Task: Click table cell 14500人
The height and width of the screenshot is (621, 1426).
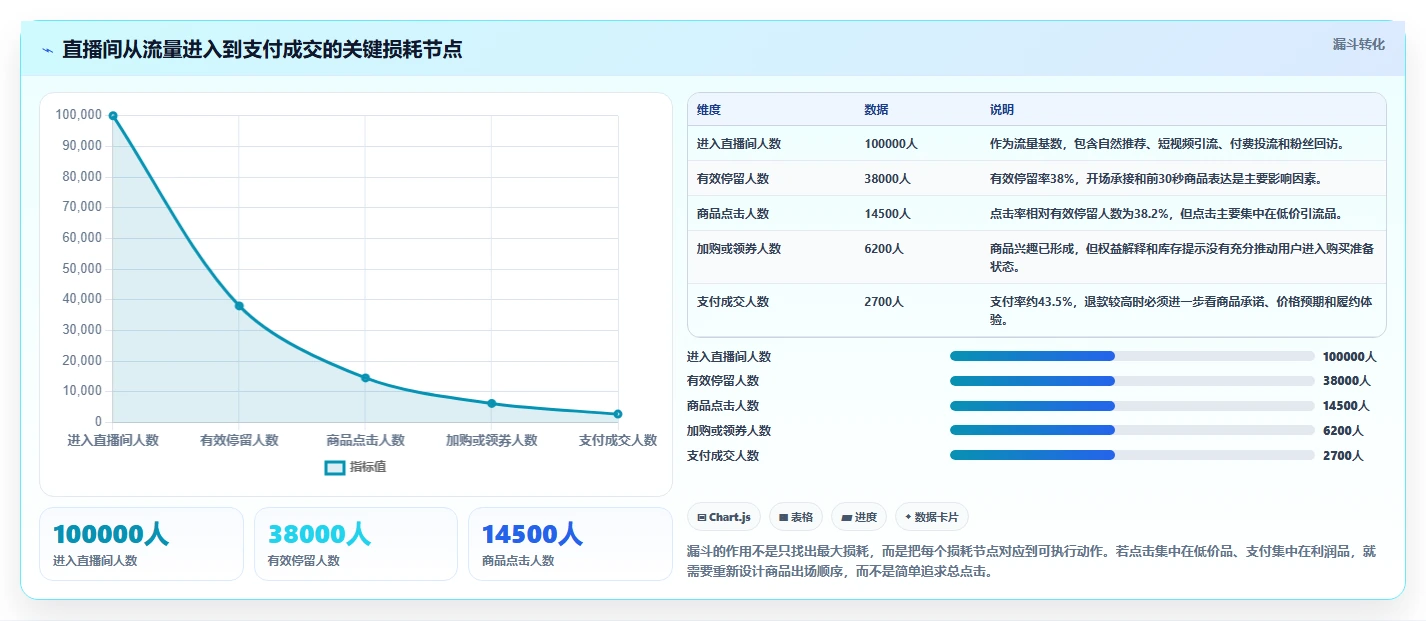Action: pos(887,214)
